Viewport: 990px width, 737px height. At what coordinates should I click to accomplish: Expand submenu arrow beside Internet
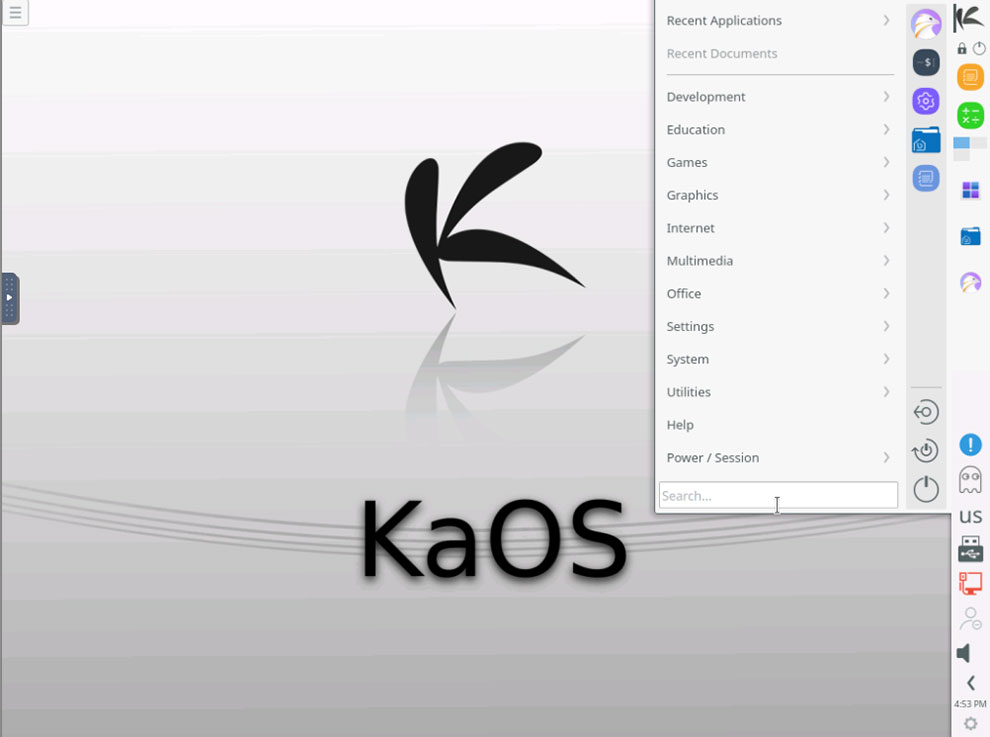point(886,227)
